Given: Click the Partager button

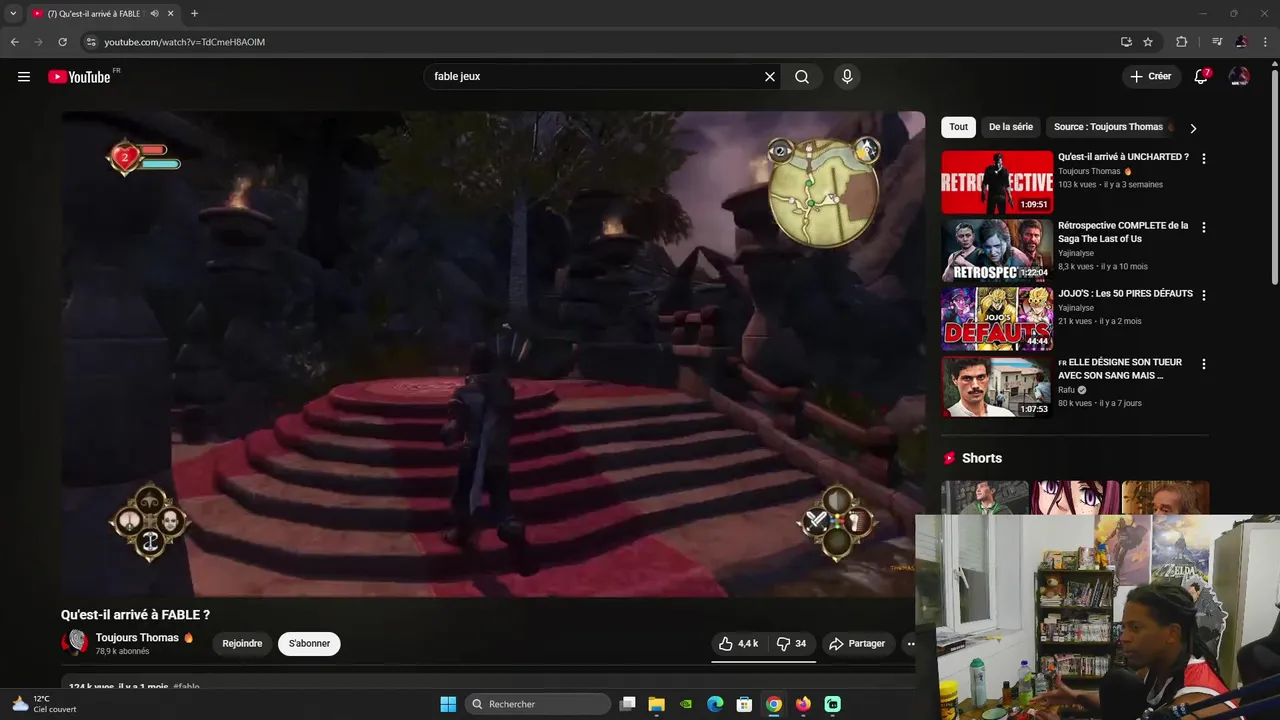Looking at the screenshot, I should pyautogui.click(x=857, y=644).
